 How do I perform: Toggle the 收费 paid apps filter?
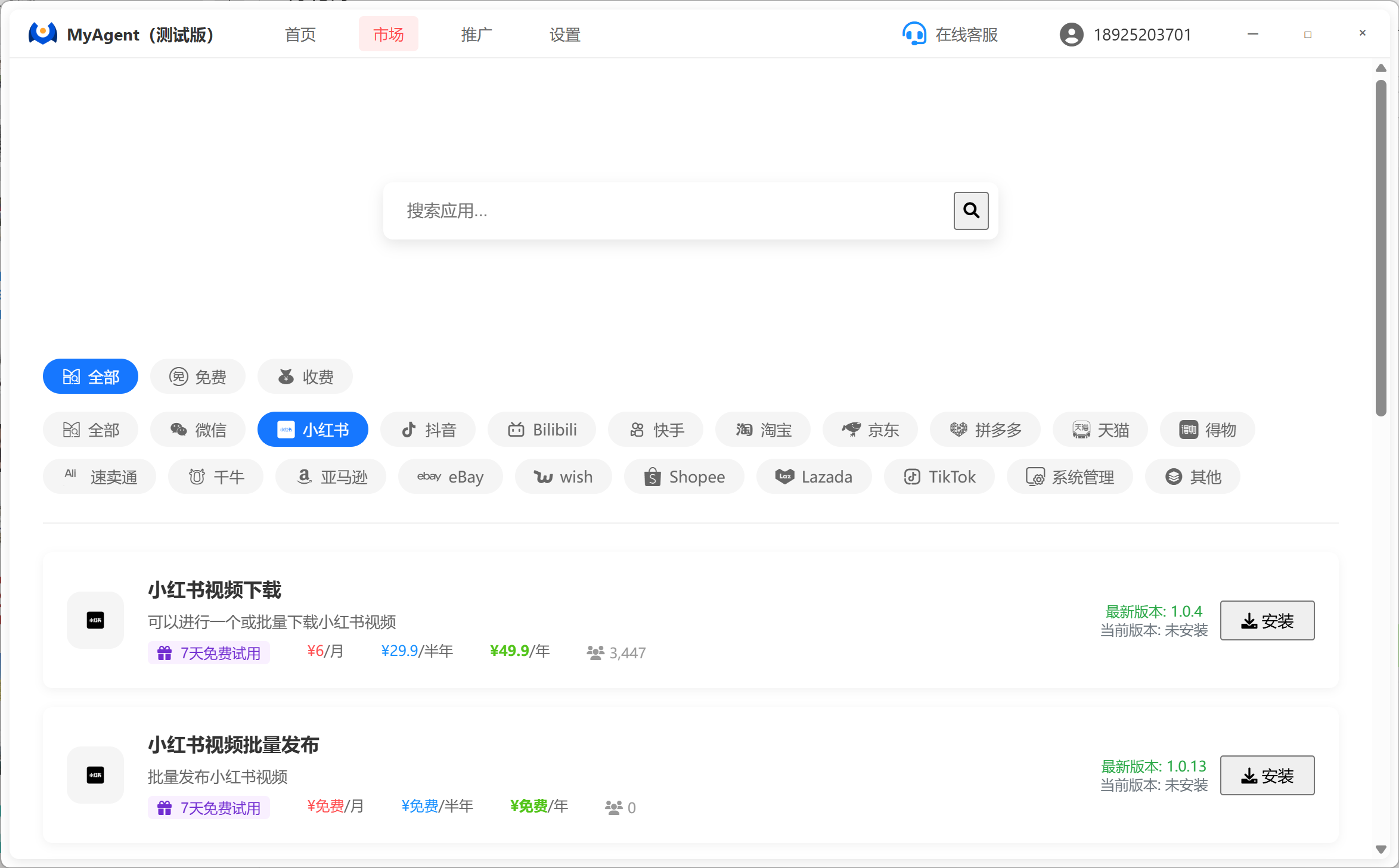click(305, 377)
